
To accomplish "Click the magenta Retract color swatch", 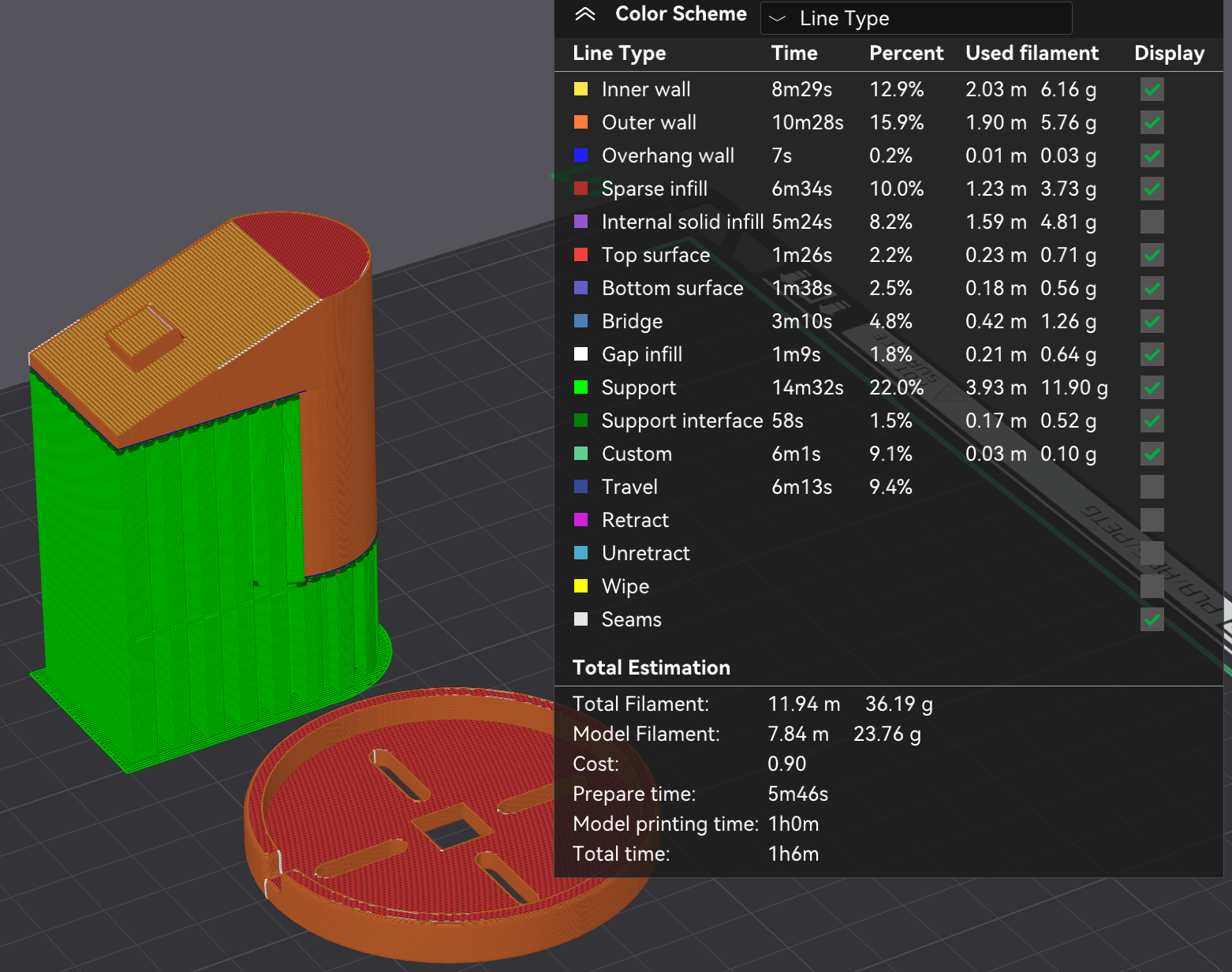I will (581, 520).
